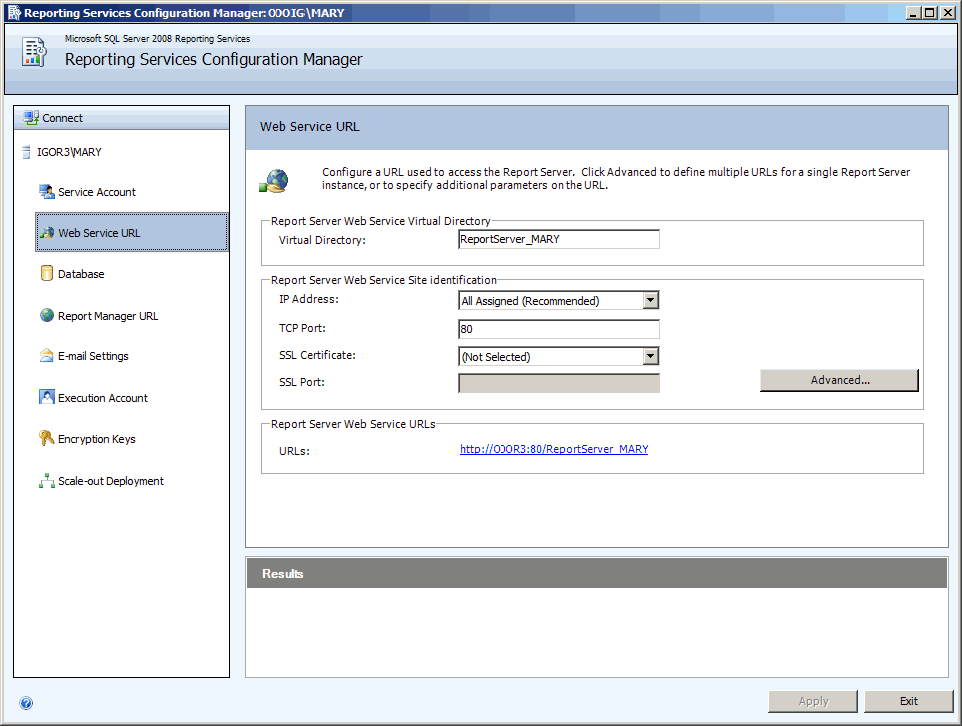Open help via the blue question mark icon
The height and width of the screenshot is (726, 962).
click(x=26, y=703)
